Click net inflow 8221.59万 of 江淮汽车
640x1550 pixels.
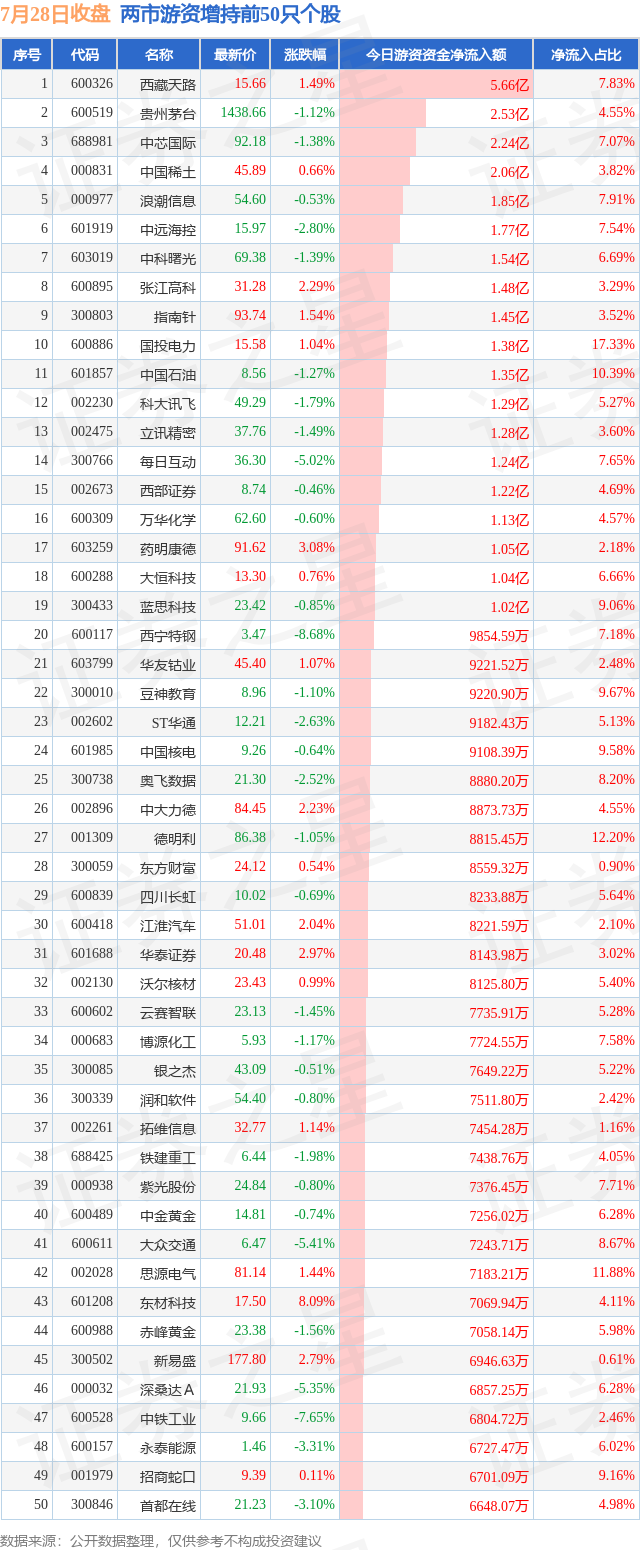[x=497, y=926]
